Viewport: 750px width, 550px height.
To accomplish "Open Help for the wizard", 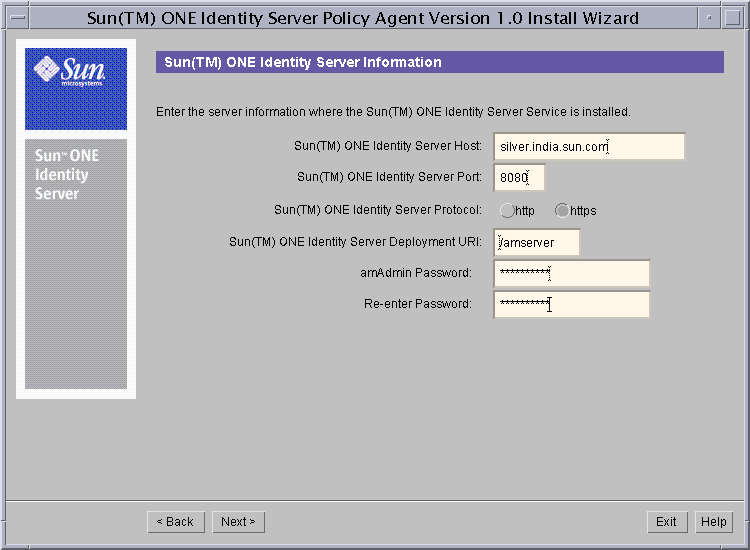I will point(714,522).
